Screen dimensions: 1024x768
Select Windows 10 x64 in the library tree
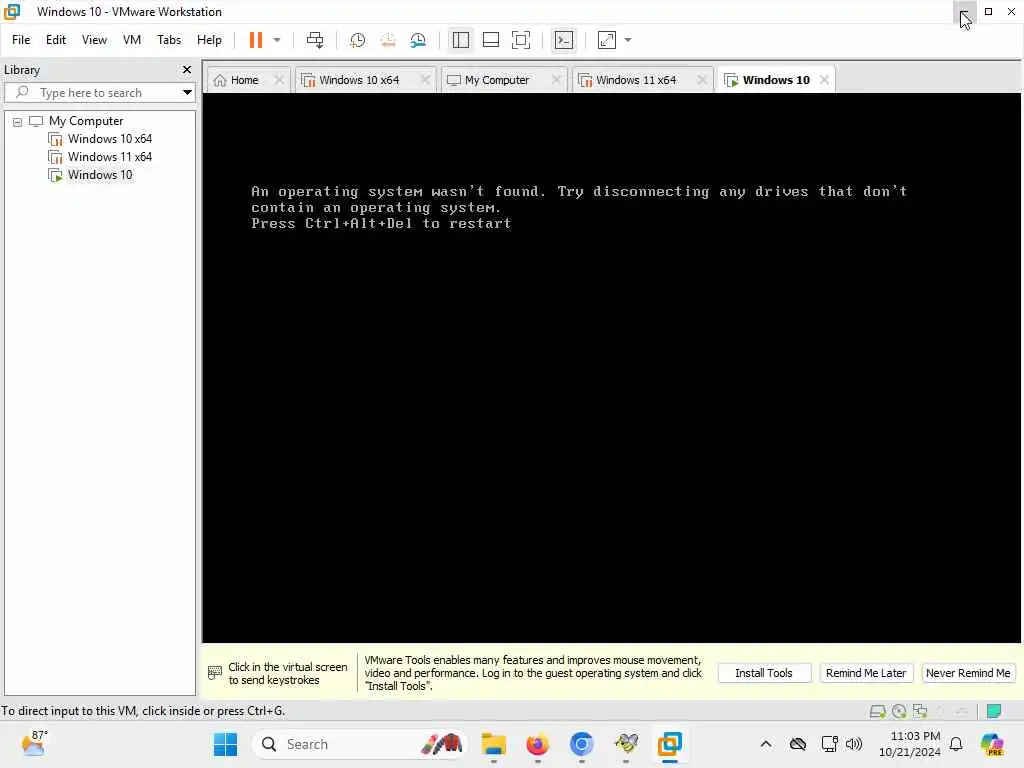(x=110, y=139)
